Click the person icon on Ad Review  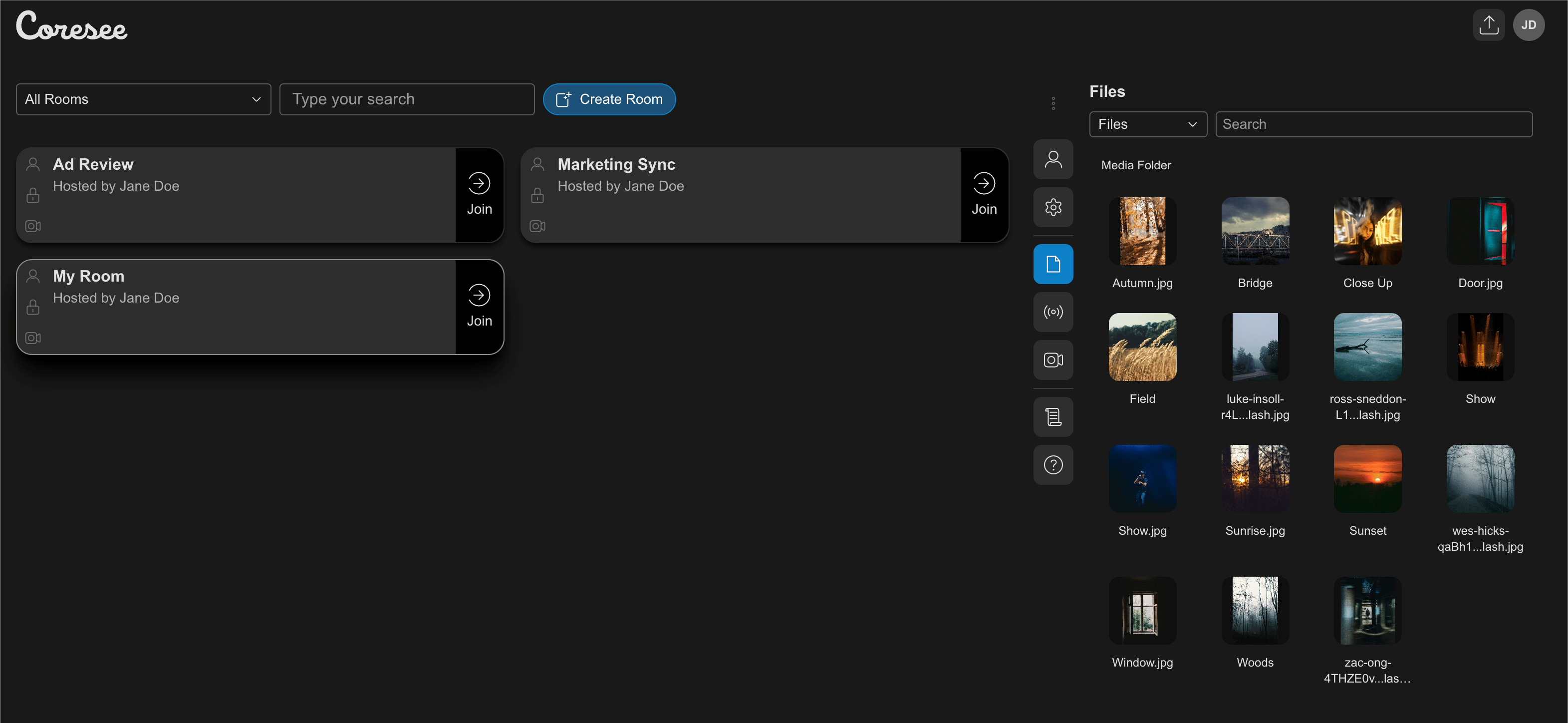33,164
